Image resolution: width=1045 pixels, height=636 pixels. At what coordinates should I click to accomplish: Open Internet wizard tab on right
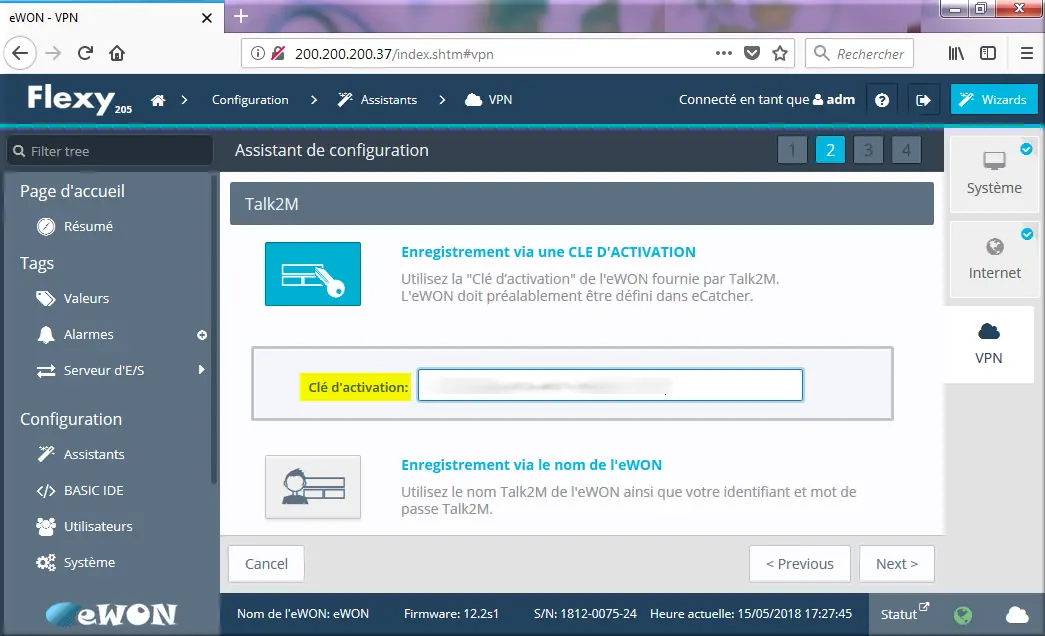coord(994,259)
